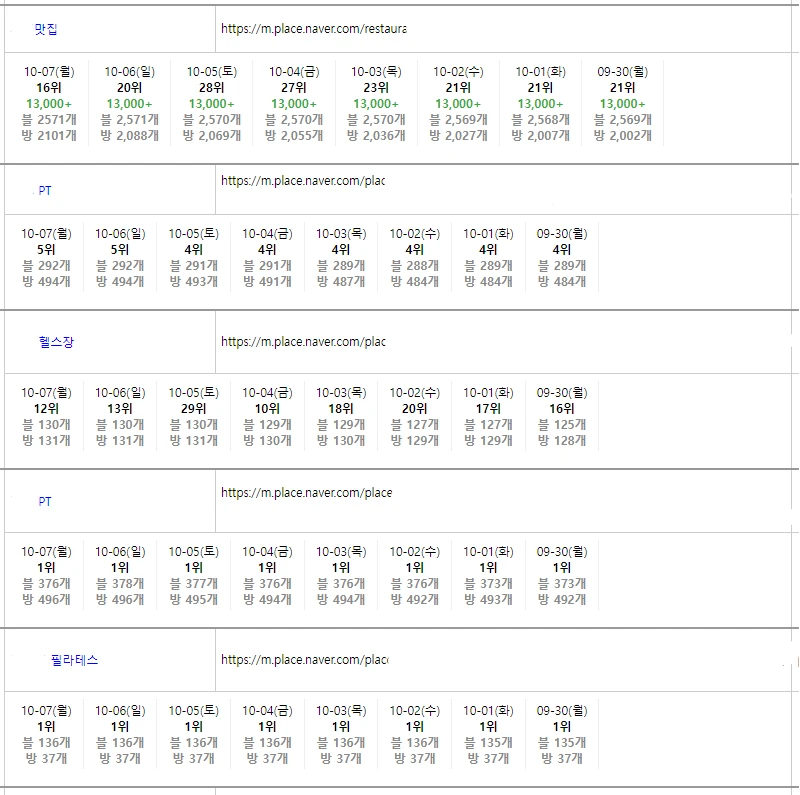Select the 10-01 cell showing 블 135개
The height and width of the screenshot is (795, 800).
tap(488, 734)
